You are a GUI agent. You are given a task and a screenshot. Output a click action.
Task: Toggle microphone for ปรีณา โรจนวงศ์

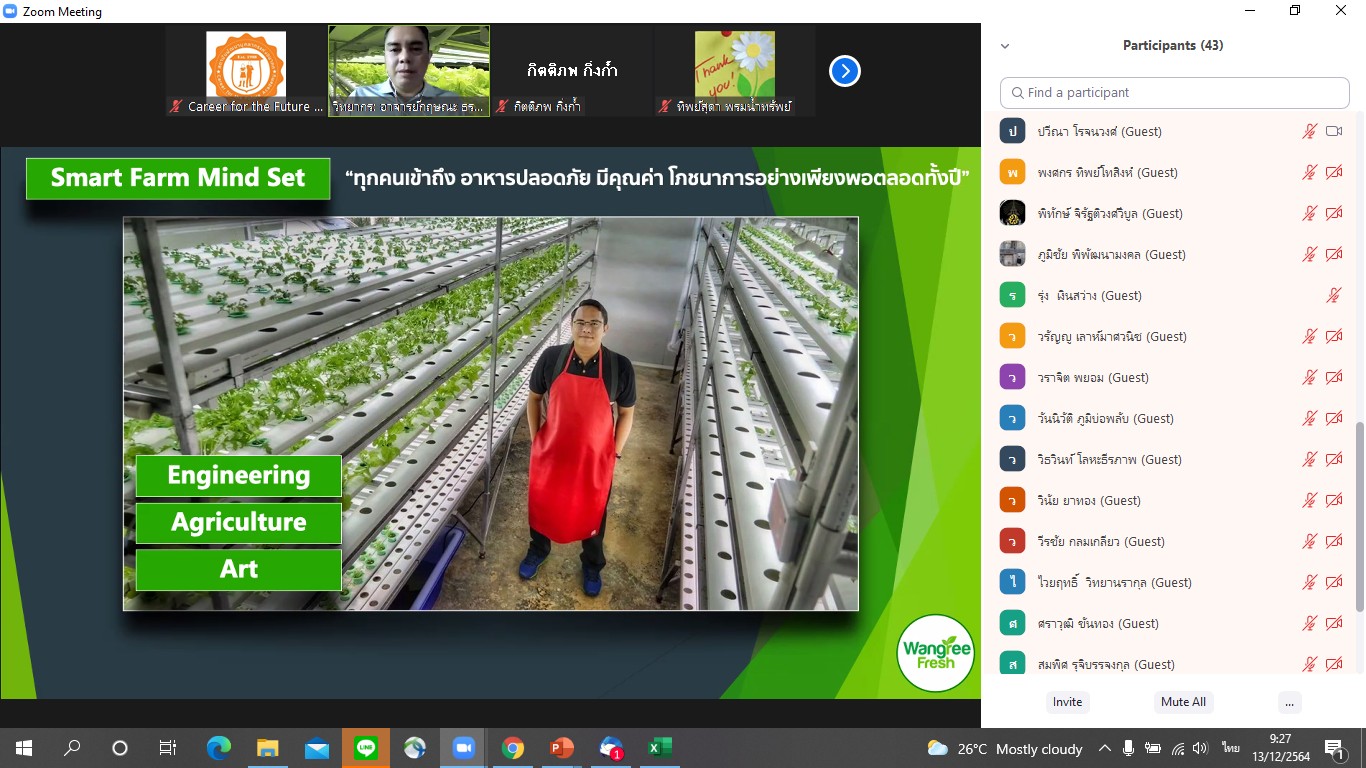pos(1309,131)
